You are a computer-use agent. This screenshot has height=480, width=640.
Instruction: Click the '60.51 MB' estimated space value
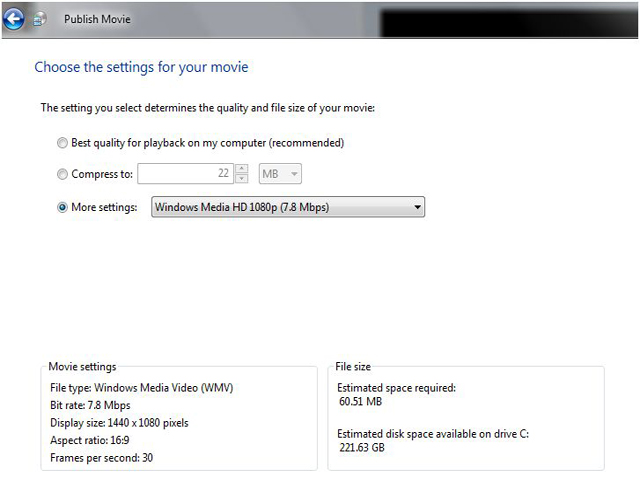[360, 402]
